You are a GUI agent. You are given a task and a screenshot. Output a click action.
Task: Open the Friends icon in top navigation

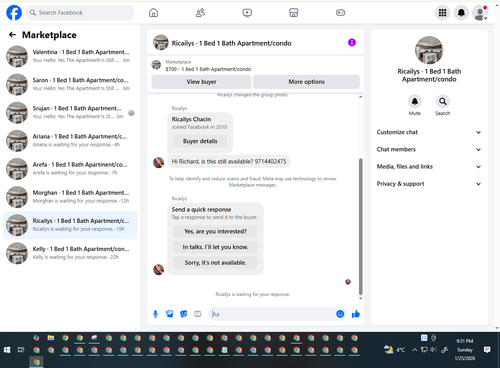coord(200,13)
